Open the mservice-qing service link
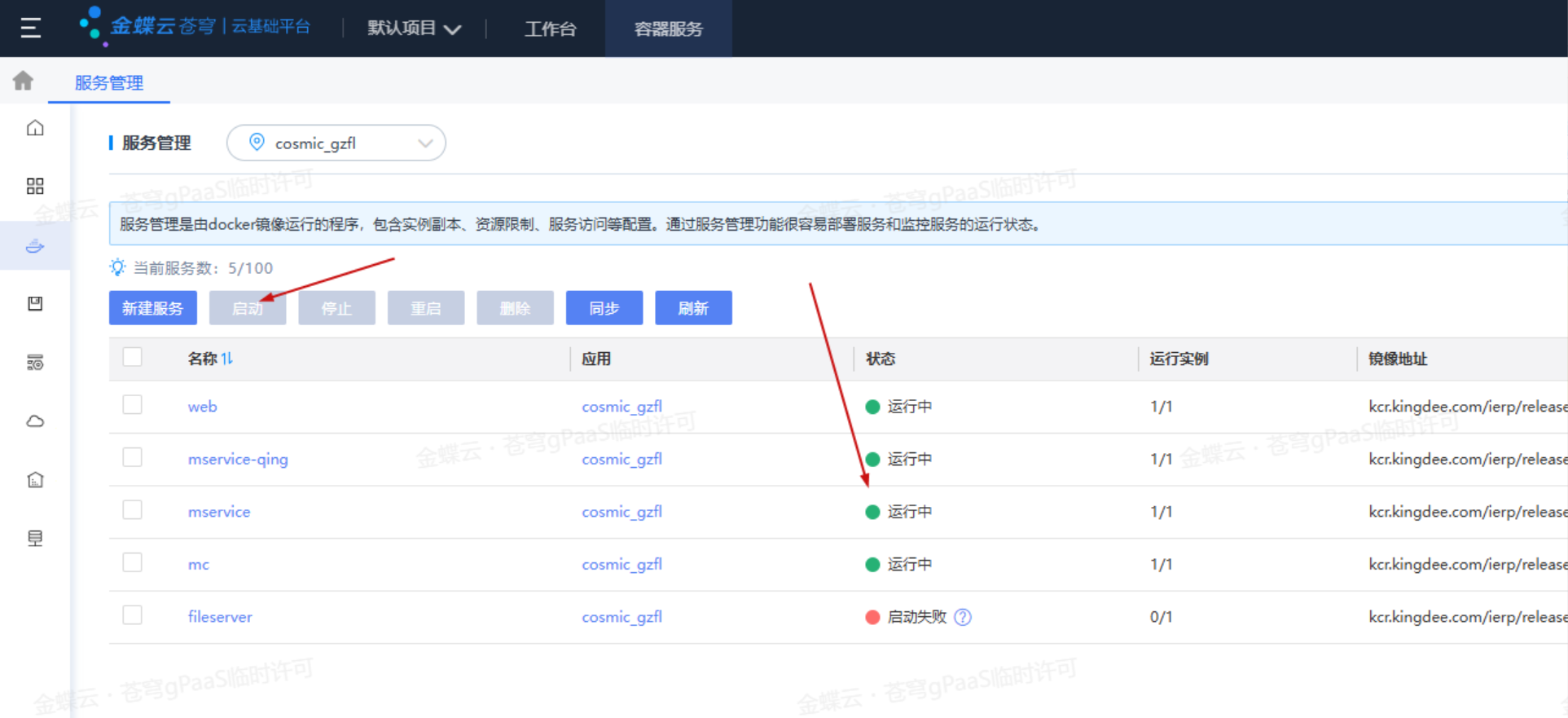Viewport: 1568px width, 718px height. (238, 460)
